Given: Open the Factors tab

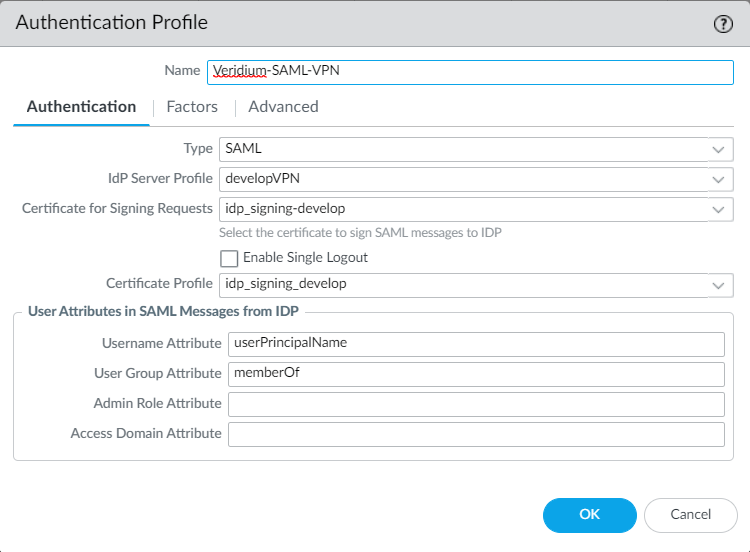Looking at the screenshot, I should tap(192, 107).
